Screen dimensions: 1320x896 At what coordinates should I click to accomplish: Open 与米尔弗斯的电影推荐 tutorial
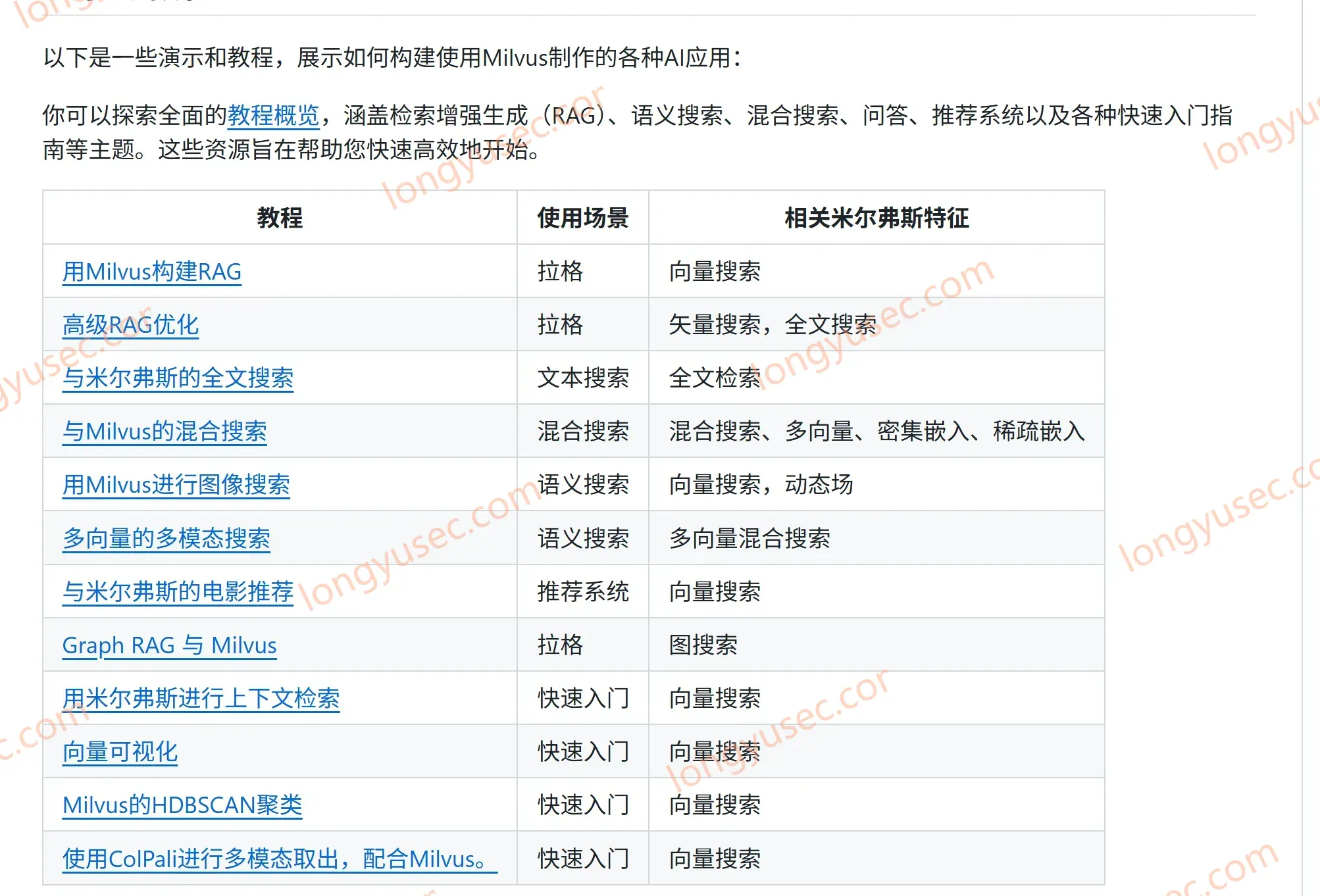(x=178, y=591)
